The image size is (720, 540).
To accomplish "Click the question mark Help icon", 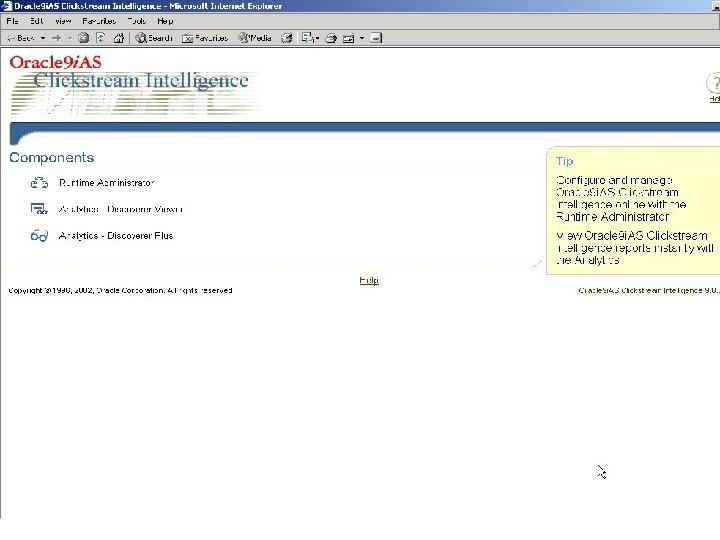I will point(713,84).
